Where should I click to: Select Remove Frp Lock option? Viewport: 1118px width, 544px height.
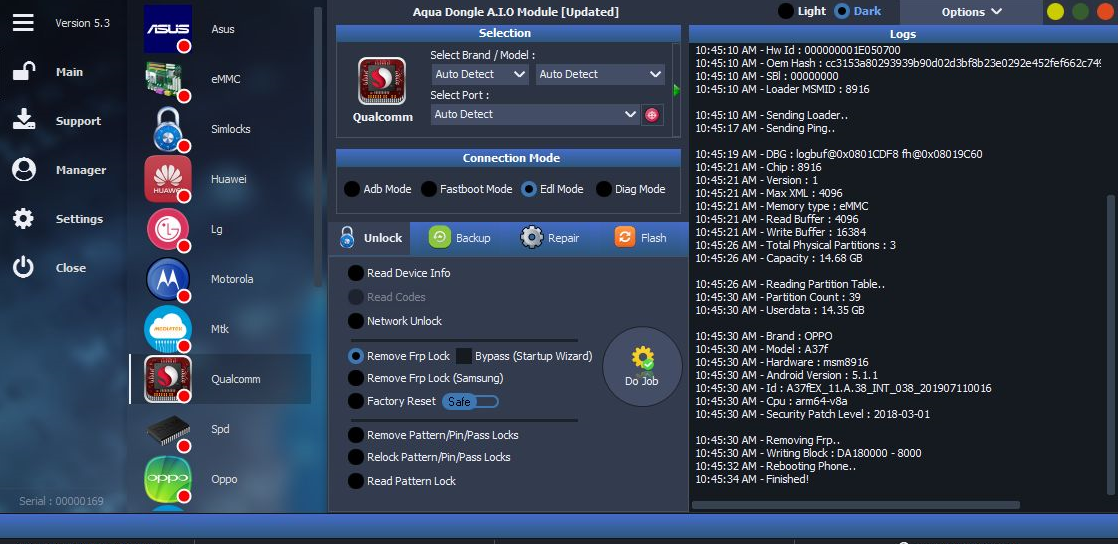click(x=355, y=356)
